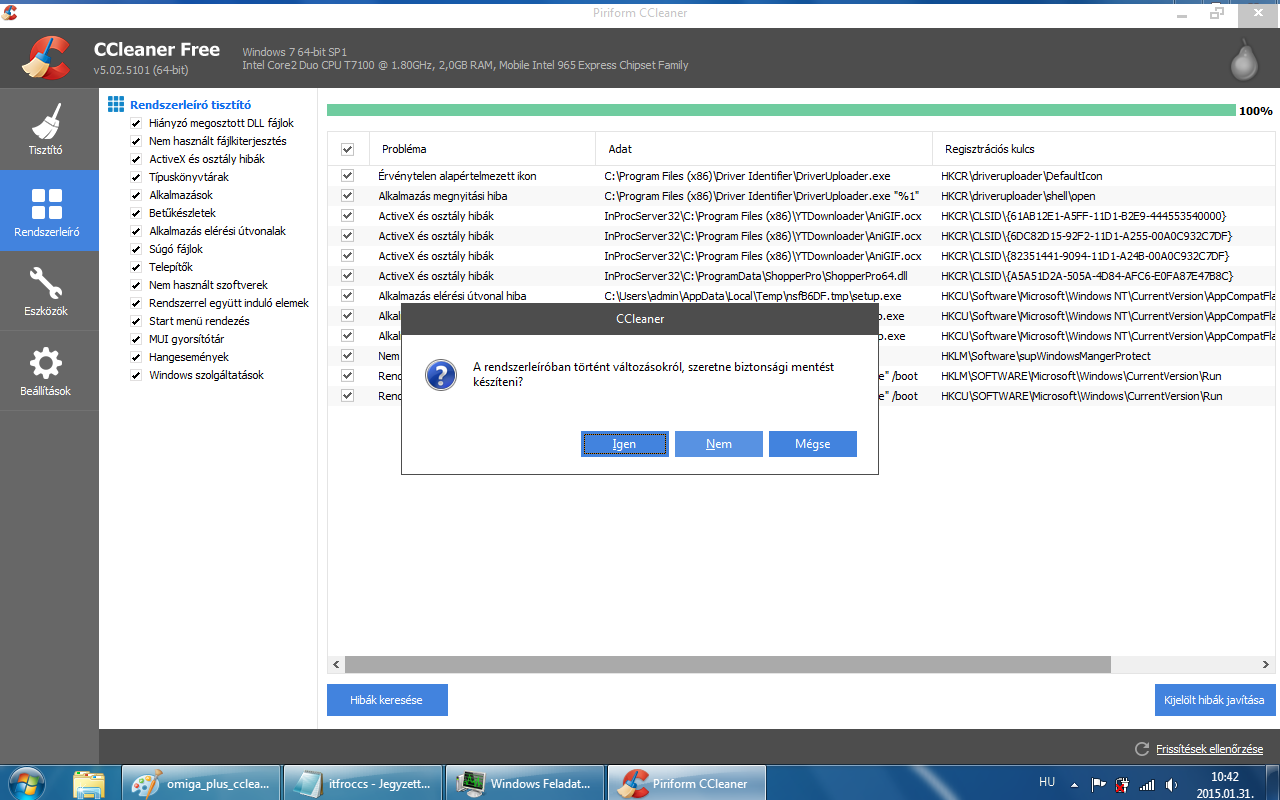Sort by Probléma column header
Viewport: 1280px width, 800px height.
(x=404, y=149)
